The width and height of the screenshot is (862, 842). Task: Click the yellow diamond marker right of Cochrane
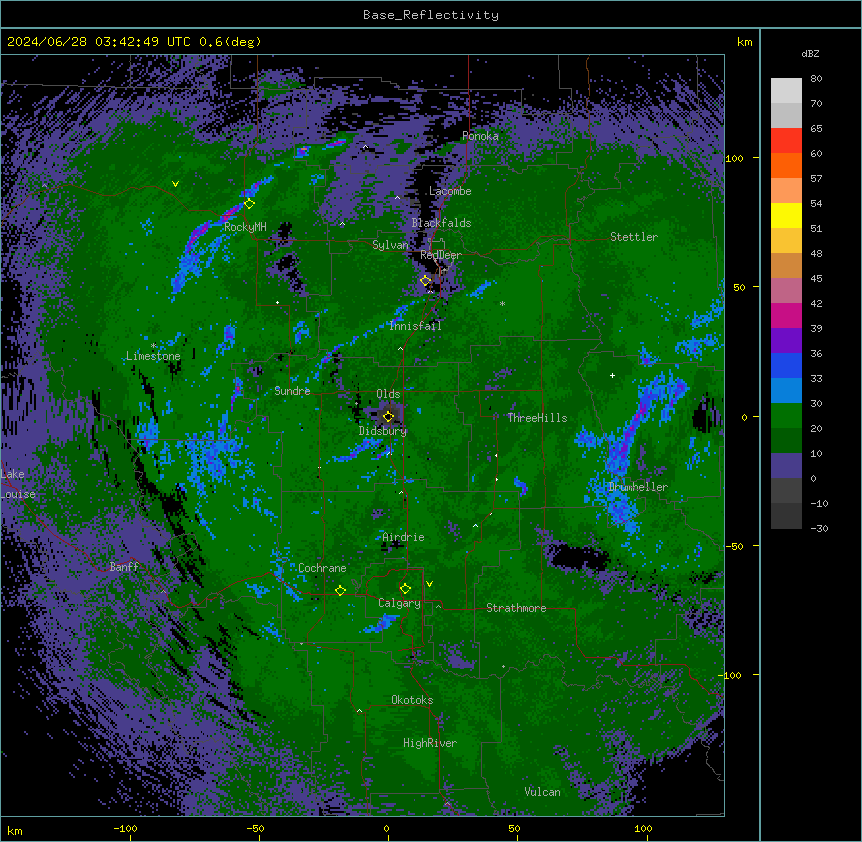coord(340,591)
